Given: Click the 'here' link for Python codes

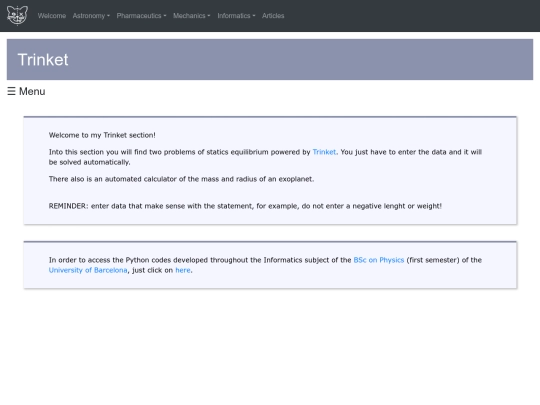Looking at the screenshot, I should click(183, 270).
